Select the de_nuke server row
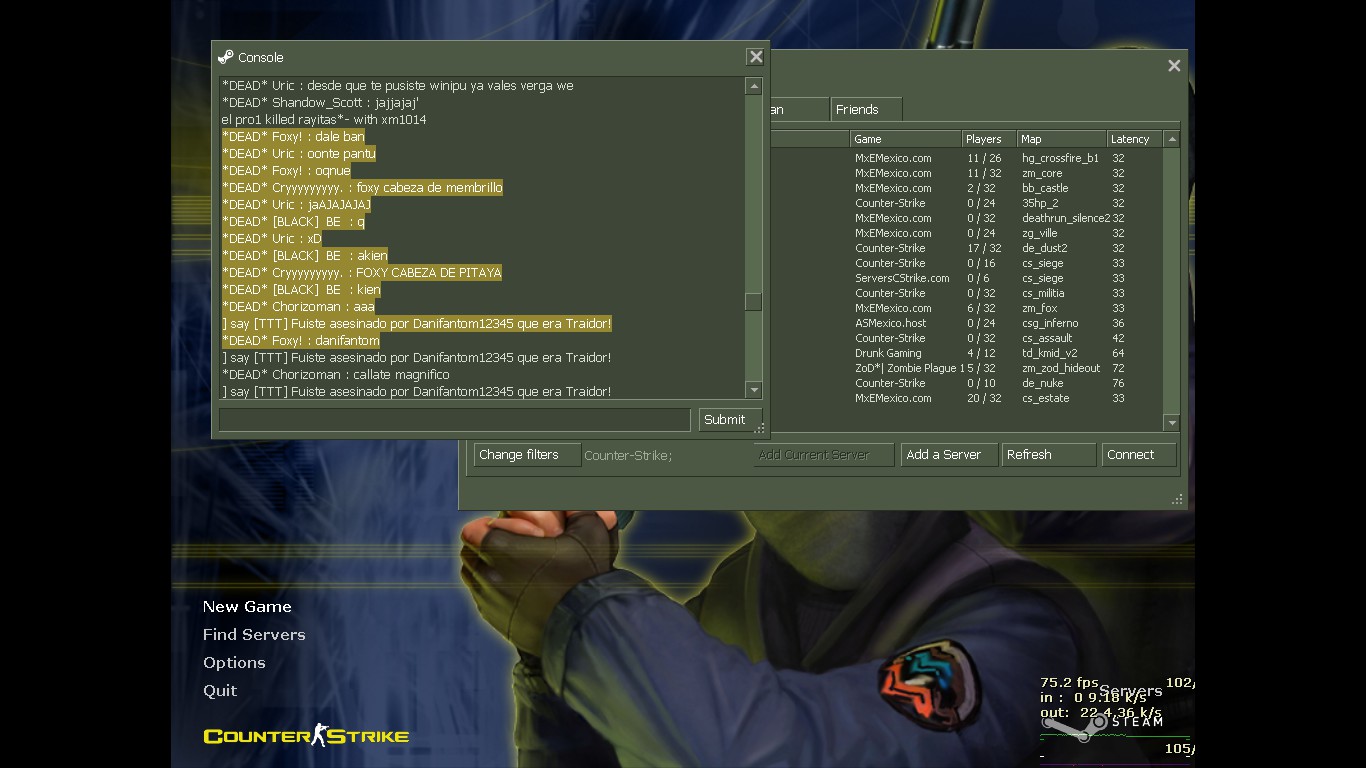Screen dimensions: 1366x768 (x=965, y=383)
